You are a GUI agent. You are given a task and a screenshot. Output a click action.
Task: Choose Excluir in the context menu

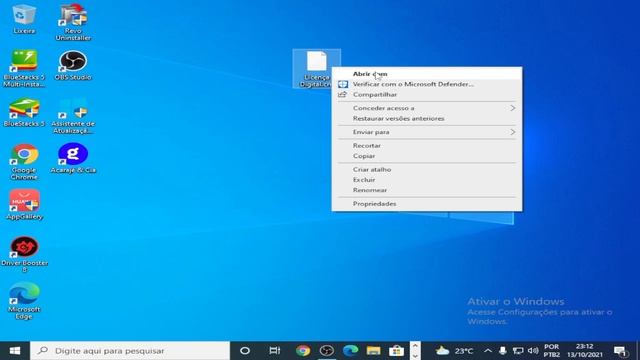click(x=427, y=180)
